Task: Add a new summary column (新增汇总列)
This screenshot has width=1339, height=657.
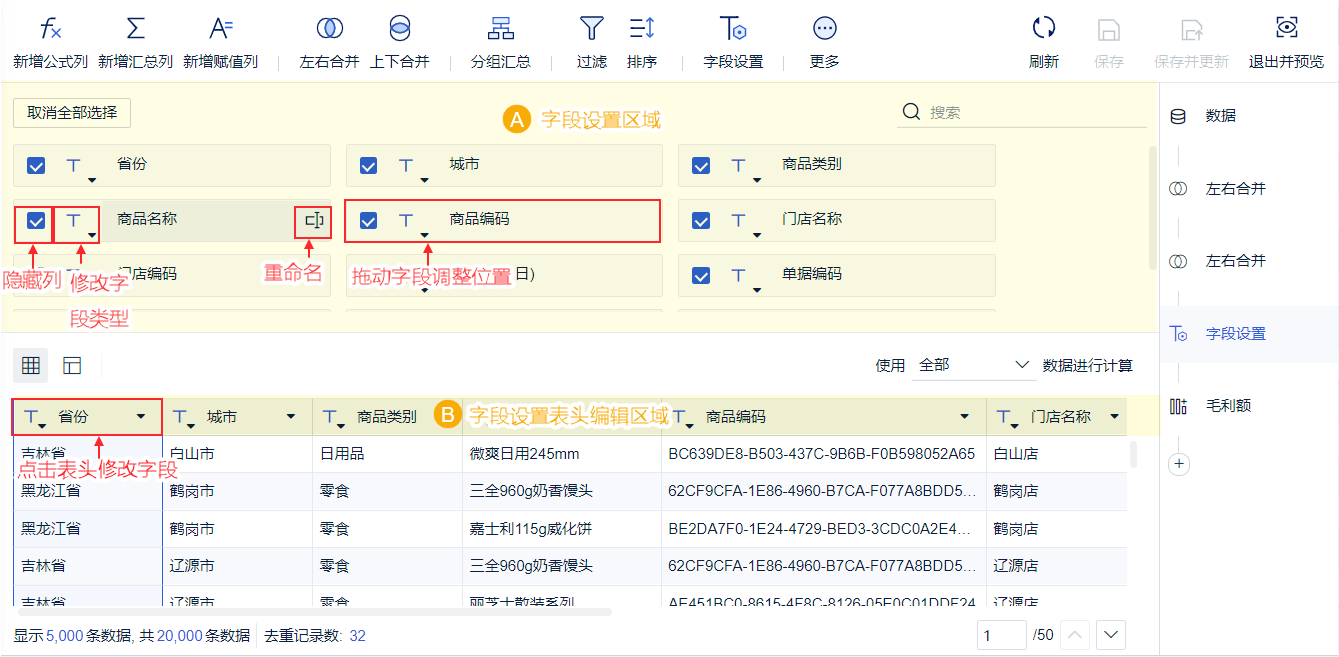Action: [x=135, y=43]
